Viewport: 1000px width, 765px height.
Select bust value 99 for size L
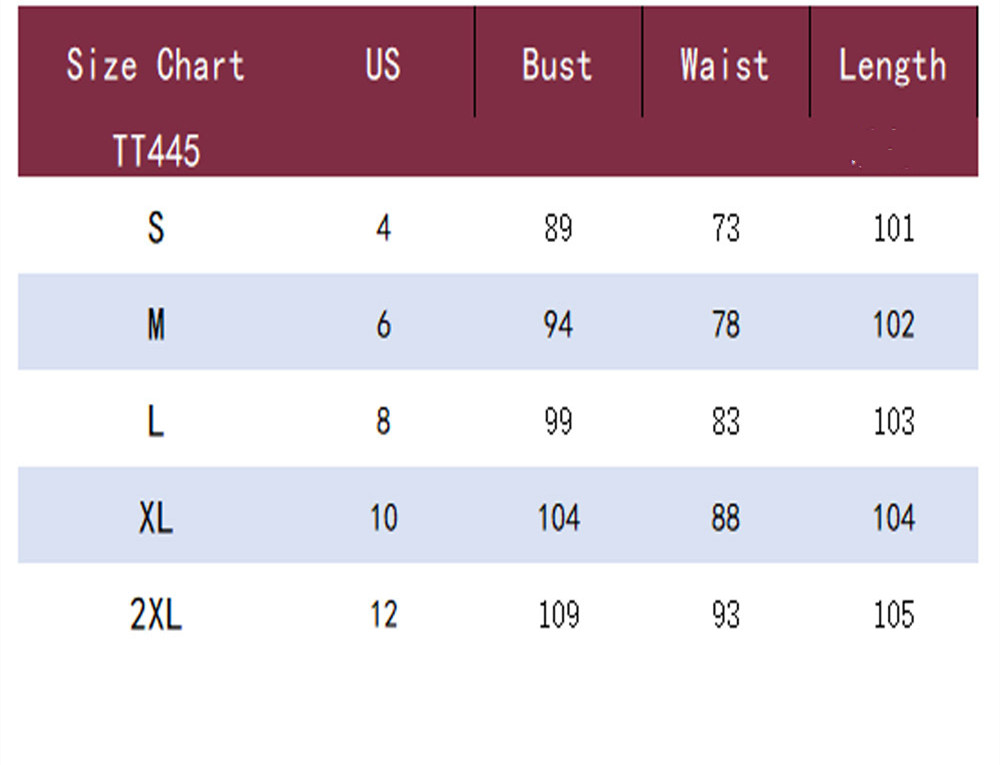[x=558, y=422]
